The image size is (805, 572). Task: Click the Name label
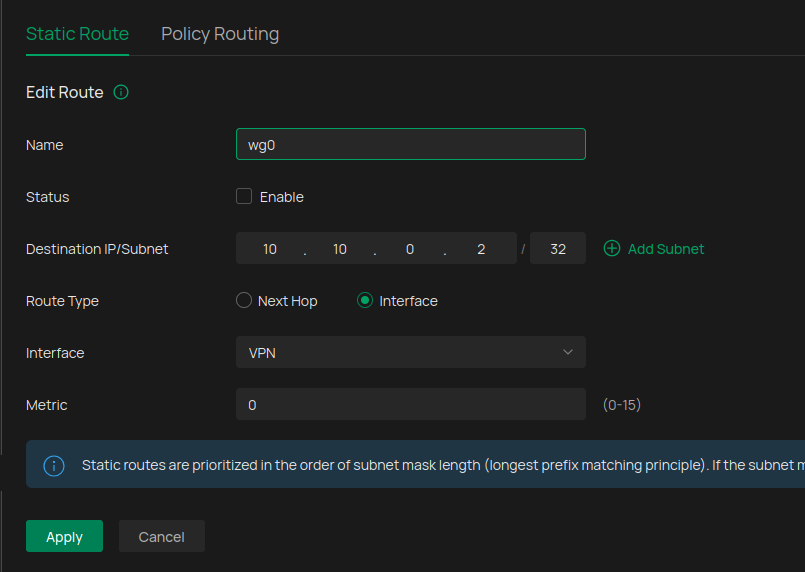click(x=45, y=145)
